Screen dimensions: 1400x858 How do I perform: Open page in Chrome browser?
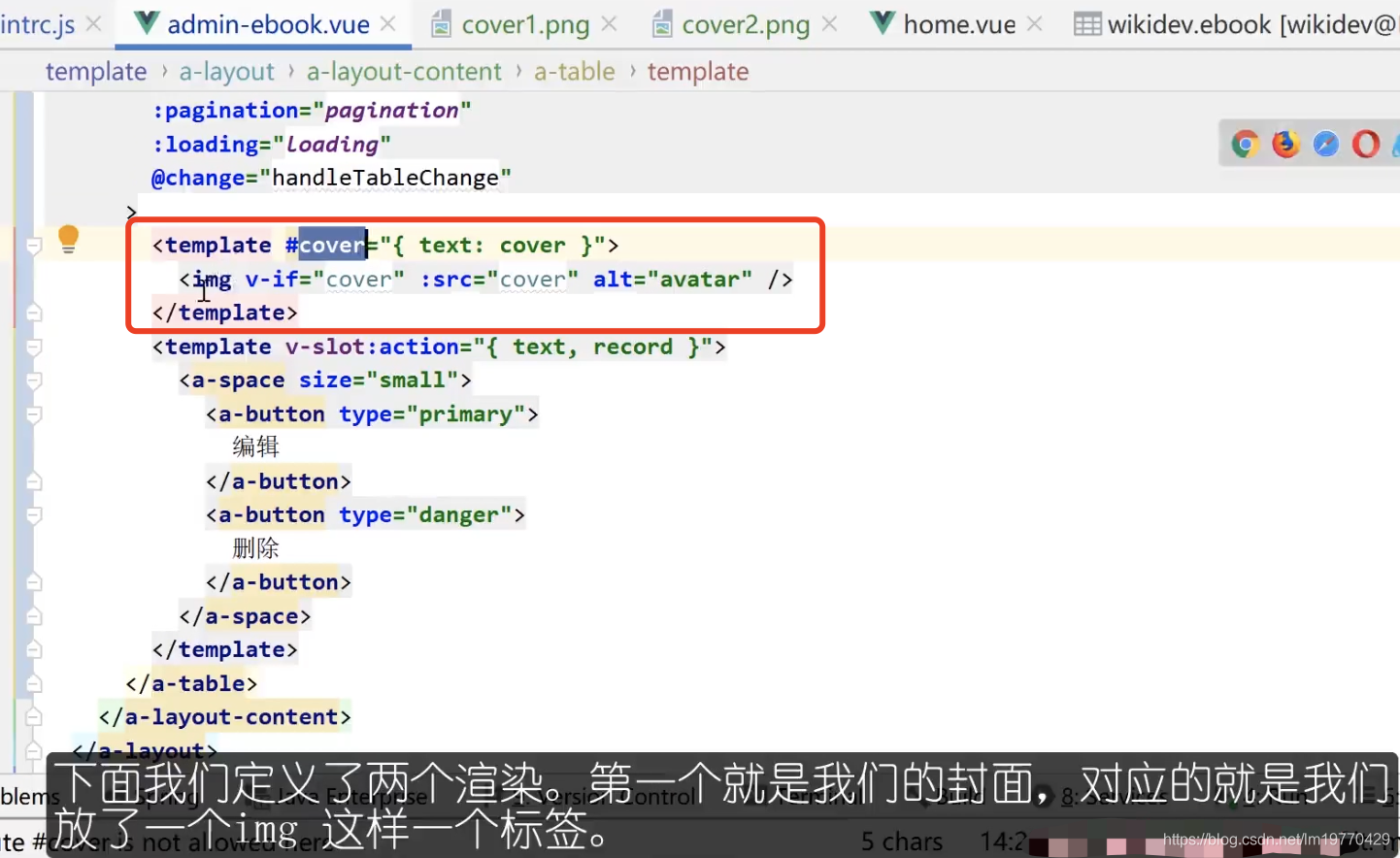click(x=1246, y=145)
